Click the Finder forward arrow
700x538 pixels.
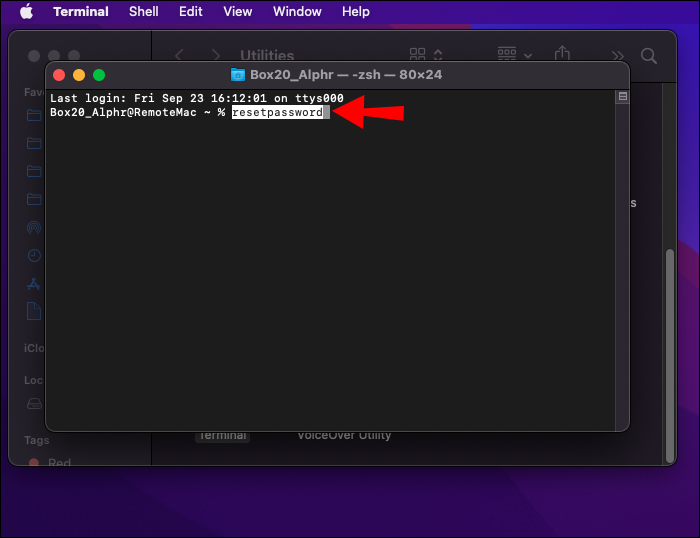pyautogui.click(x=216, y=55)
